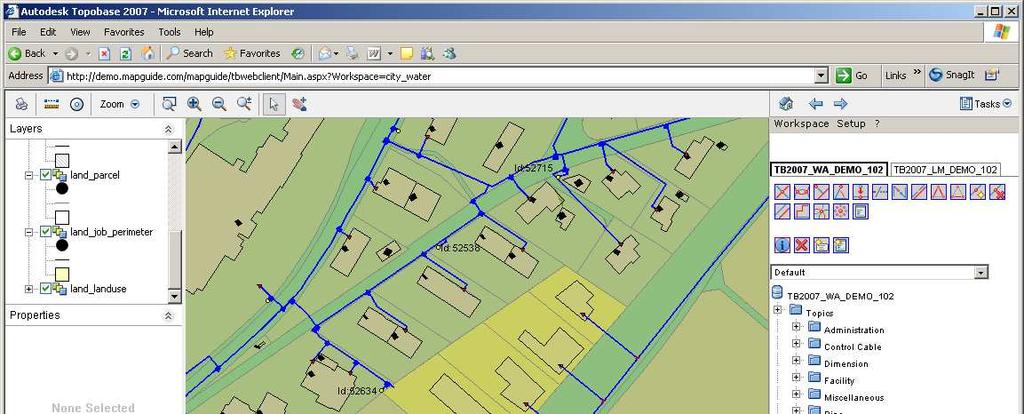Click the Home icon in task pane

[x=786, y=104]
